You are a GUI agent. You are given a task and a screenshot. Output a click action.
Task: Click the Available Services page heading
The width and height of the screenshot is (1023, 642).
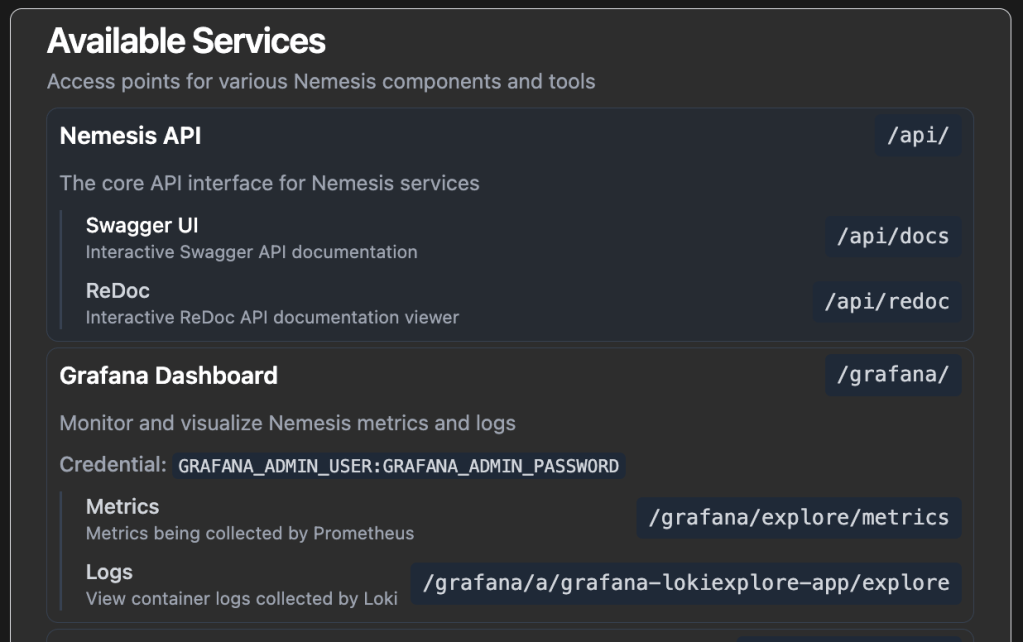click(x=186, y=41)
